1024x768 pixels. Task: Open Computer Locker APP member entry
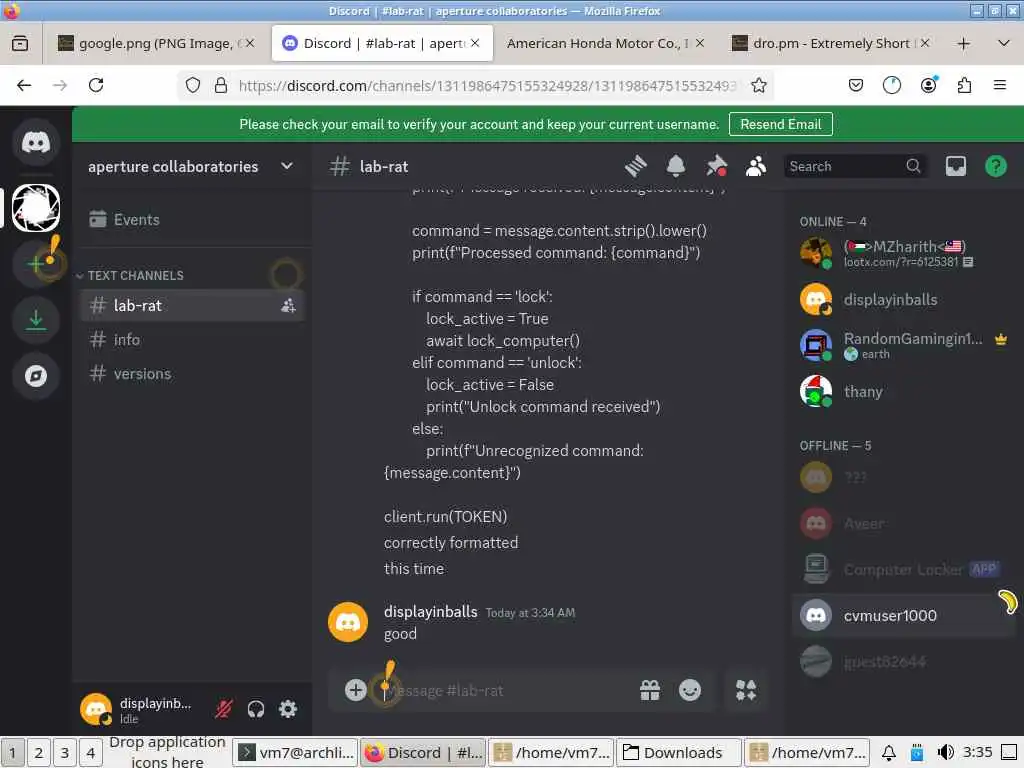904,569
